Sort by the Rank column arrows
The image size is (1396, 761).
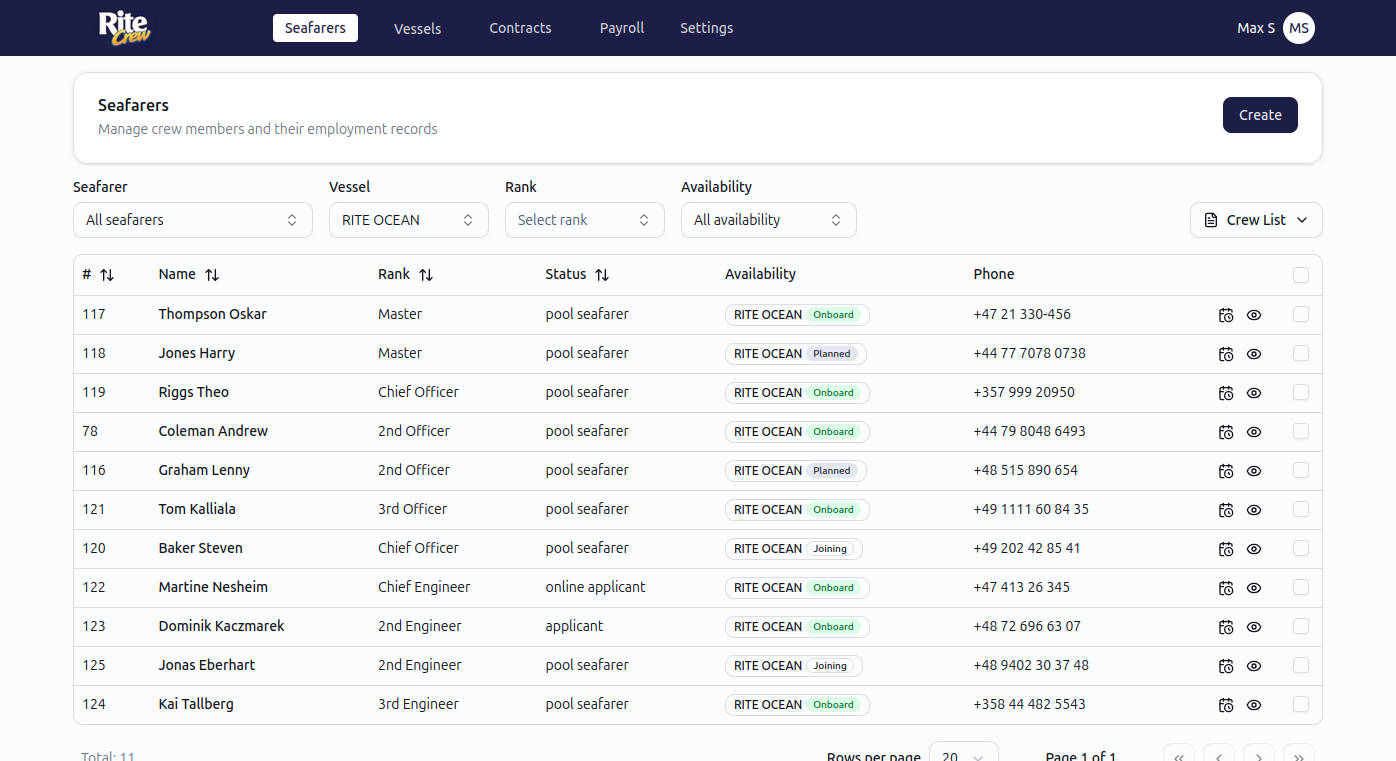pos(426,275)
